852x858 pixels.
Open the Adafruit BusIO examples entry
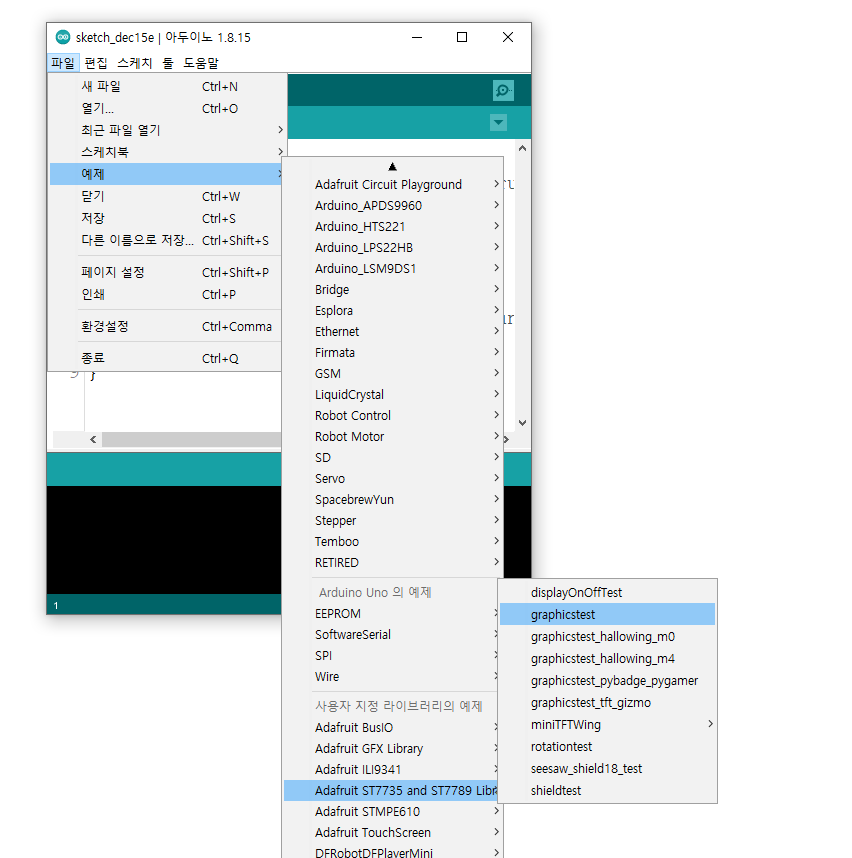coord(391,727)
